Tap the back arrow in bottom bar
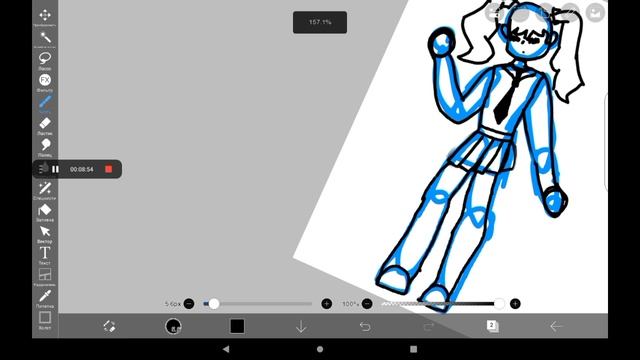 (556, 327)
